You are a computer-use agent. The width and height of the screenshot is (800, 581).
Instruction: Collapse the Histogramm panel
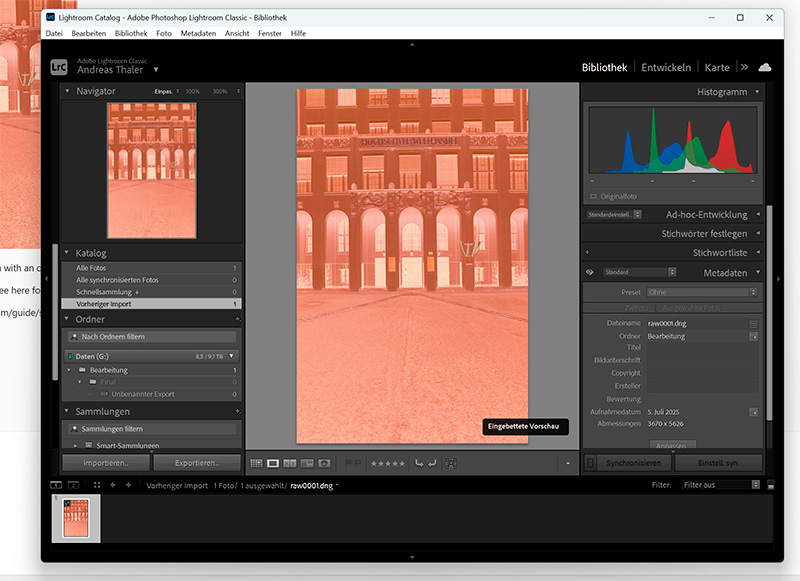757,92
